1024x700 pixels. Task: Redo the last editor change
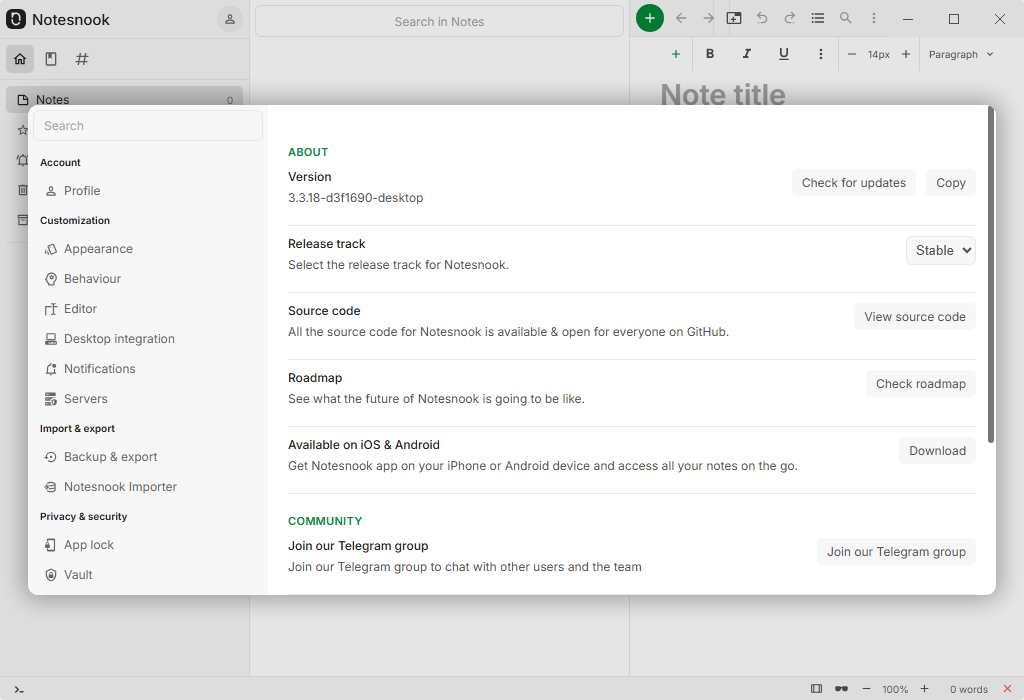point(790,18)
